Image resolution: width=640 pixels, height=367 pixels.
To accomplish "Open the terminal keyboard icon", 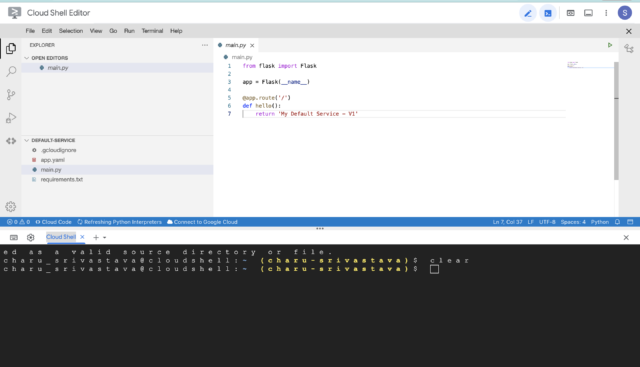I will click(x=14, y=237).
